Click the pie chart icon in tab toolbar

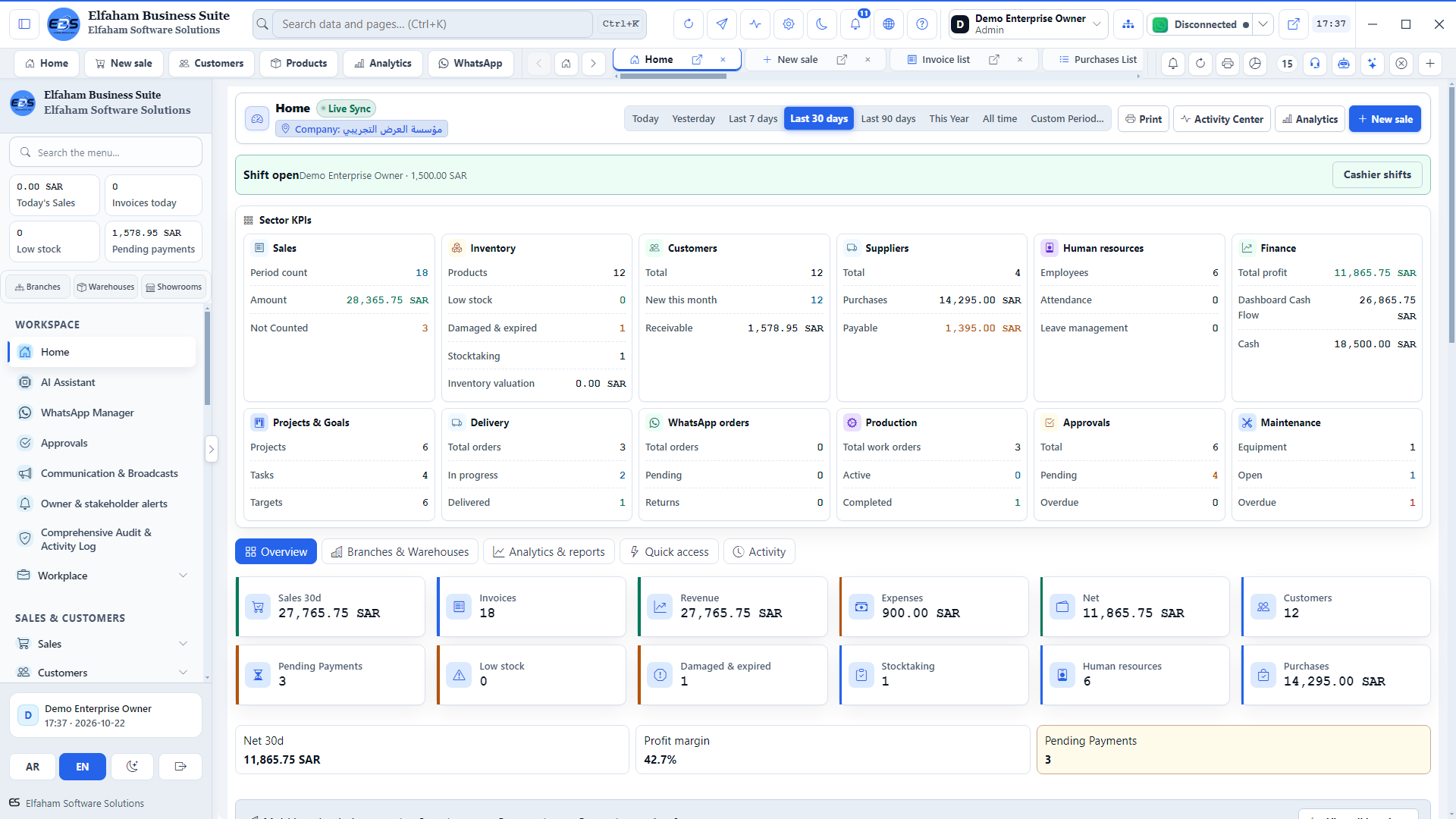click(1256, 64)
